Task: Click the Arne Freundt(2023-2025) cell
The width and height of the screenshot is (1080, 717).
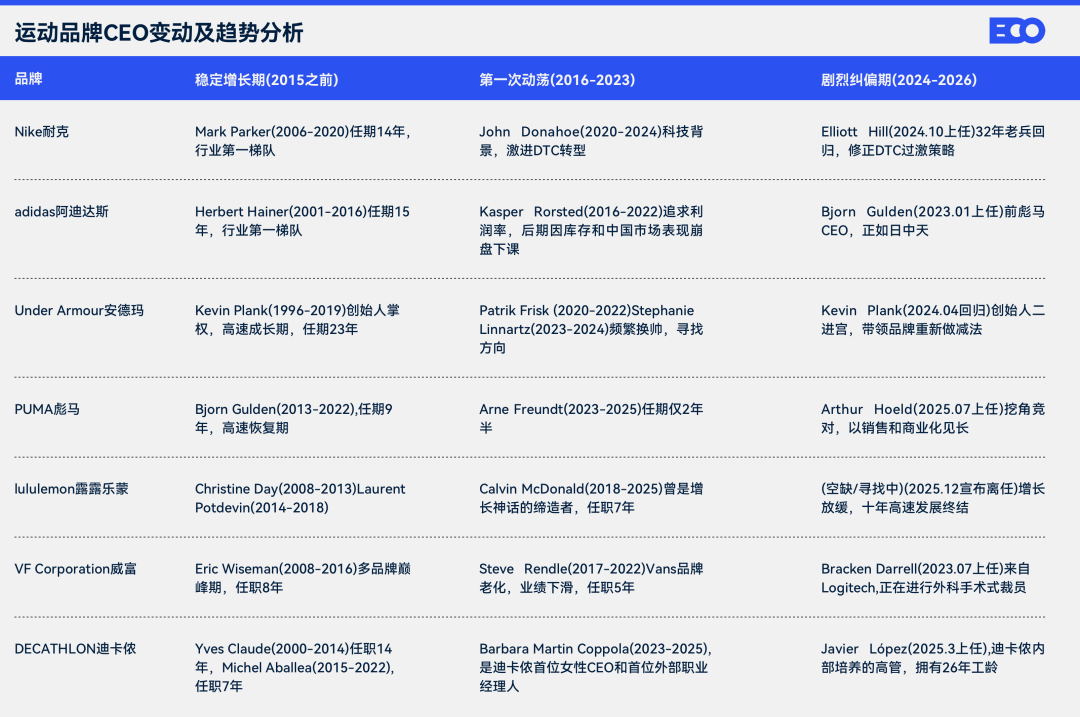Action: [591, 418]
